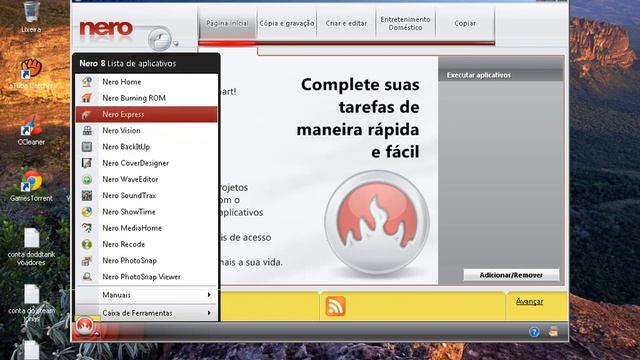Expand the Caixa de Ferramentas submenu arrow
640x360 pixels.
coord(209,313)
